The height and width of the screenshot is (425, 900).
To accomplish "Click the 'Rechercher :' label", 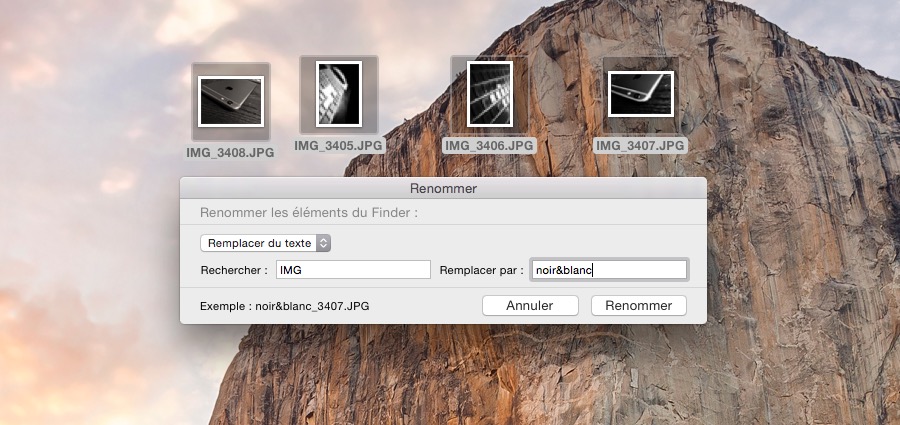I will point(234,271).
